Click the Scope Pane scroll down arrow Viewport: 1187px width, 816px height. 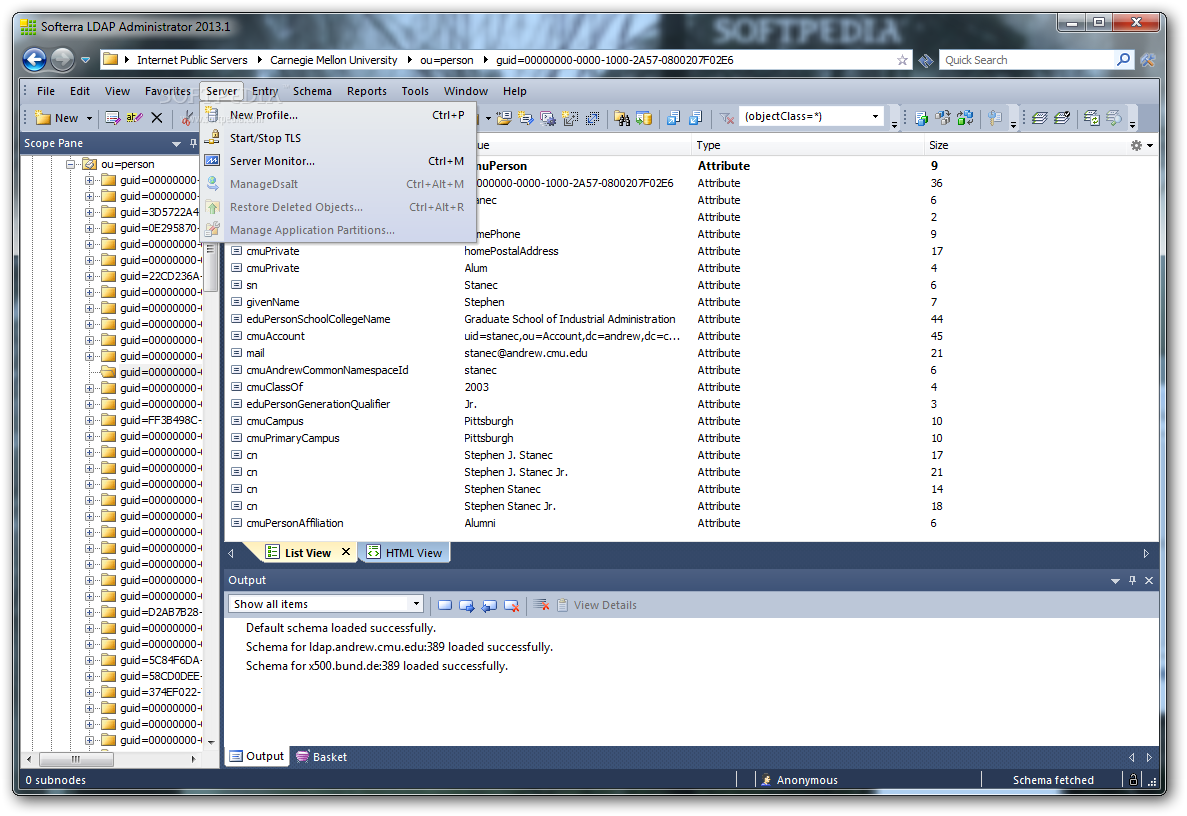click(x=211, y=742)
